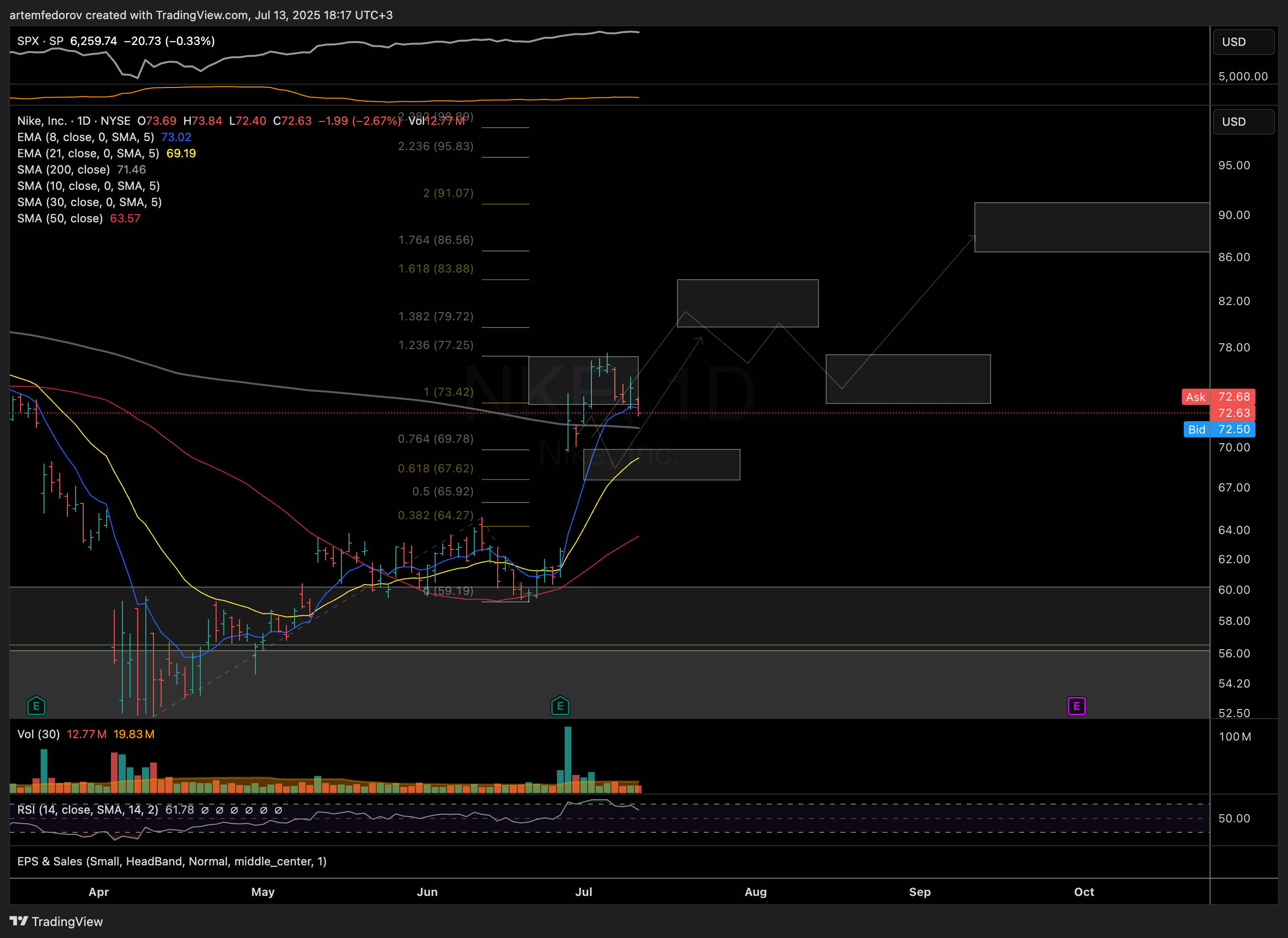Click the Jul label on the time axis
1288x938 pixels.
click(x=584, y=892)
